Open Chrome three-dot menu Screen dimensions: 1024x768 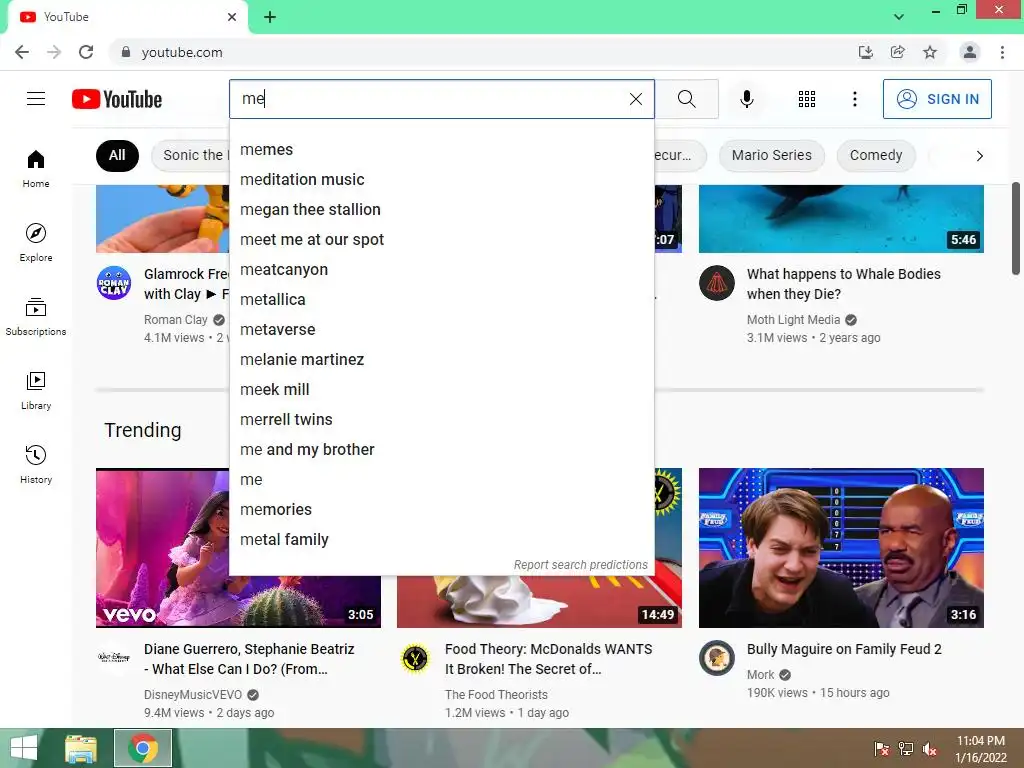pos(1002,52)
